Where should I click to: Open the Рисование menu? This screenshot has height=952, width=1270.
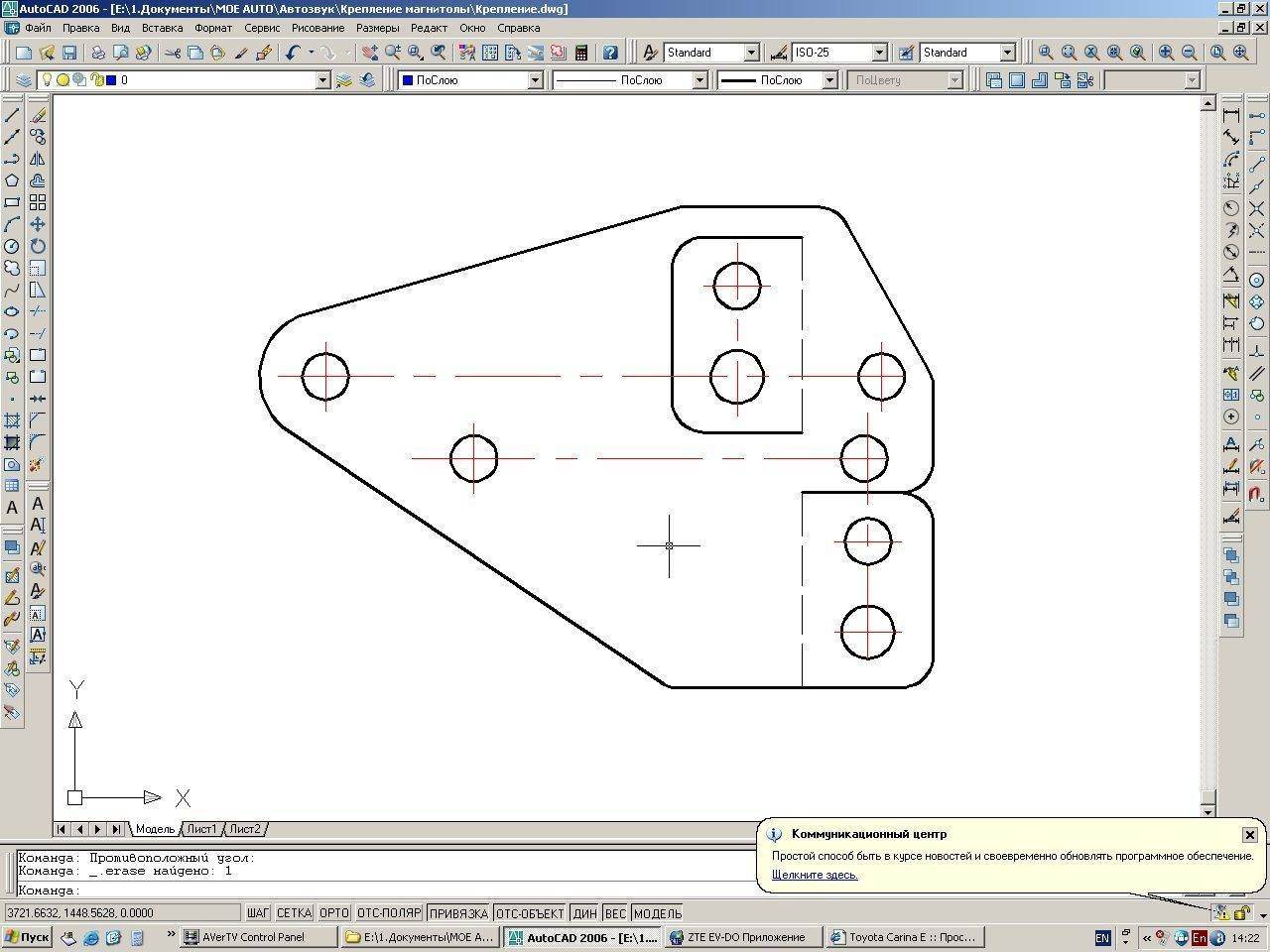click(317, 28)
